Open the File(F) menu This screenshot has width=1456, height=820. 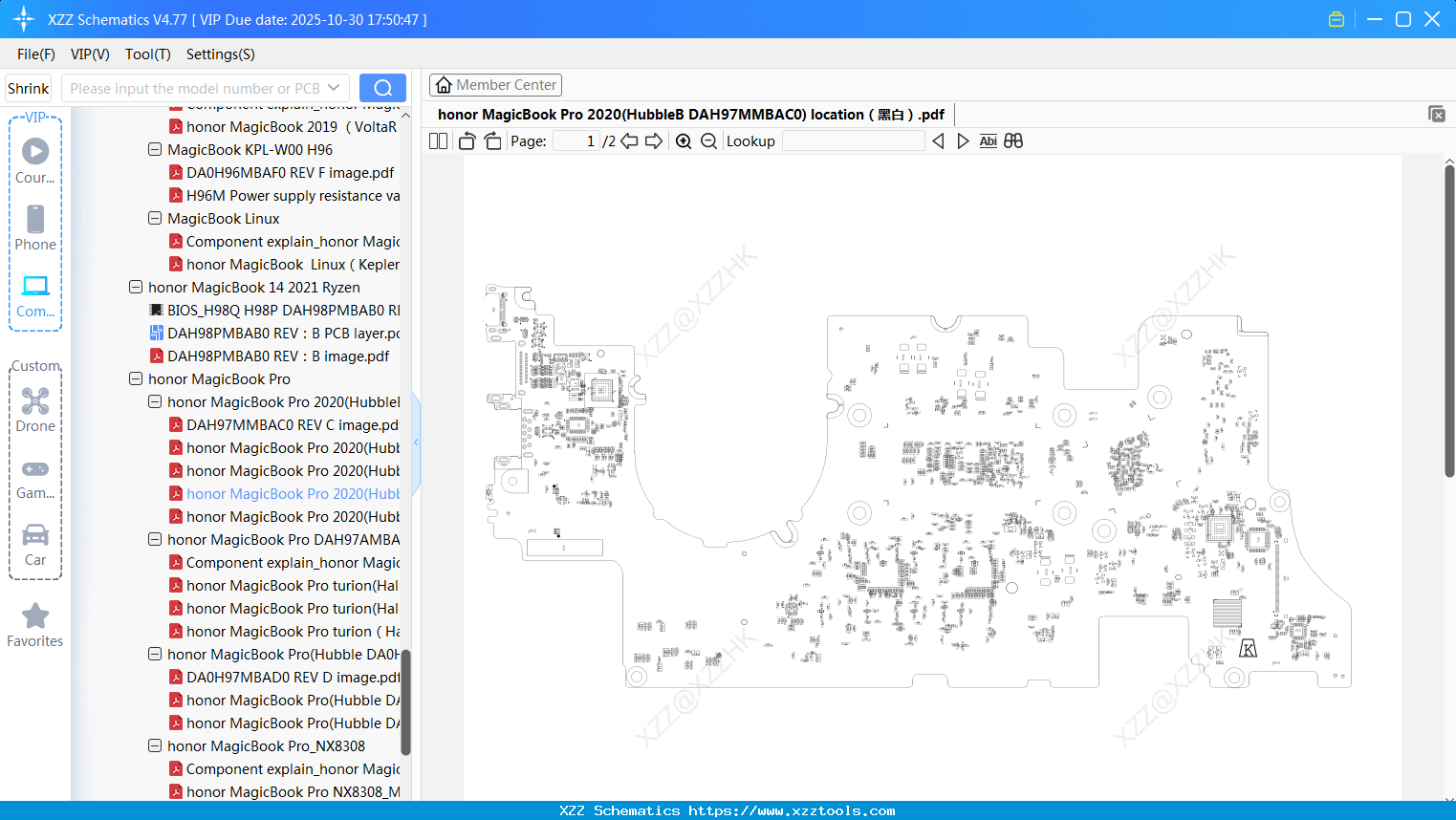(x=36, y=54)
